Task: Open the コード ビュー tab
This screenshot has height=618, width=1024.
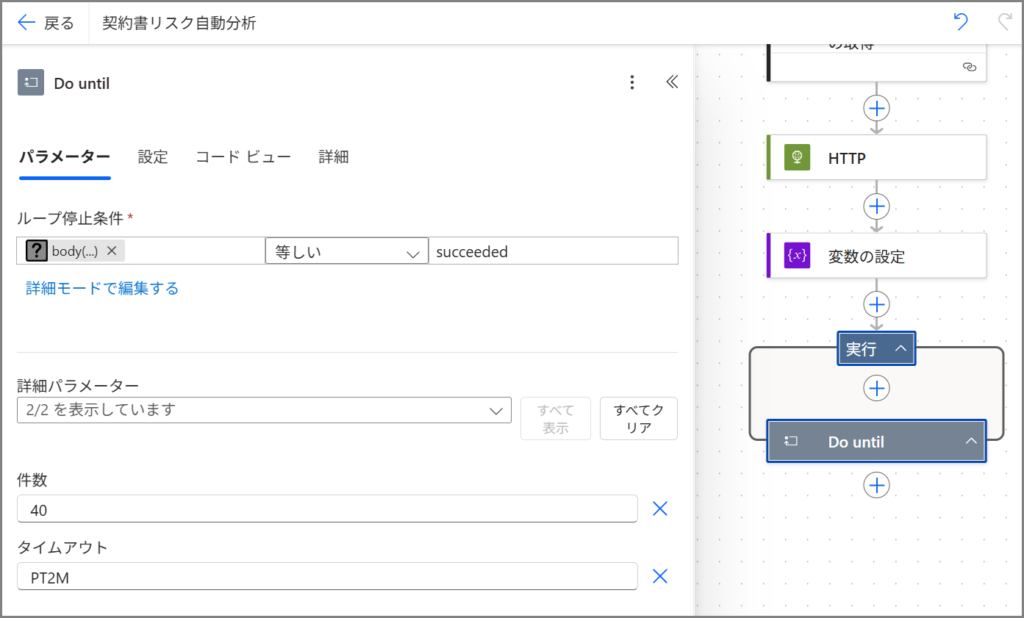Action: click(243, 157)
